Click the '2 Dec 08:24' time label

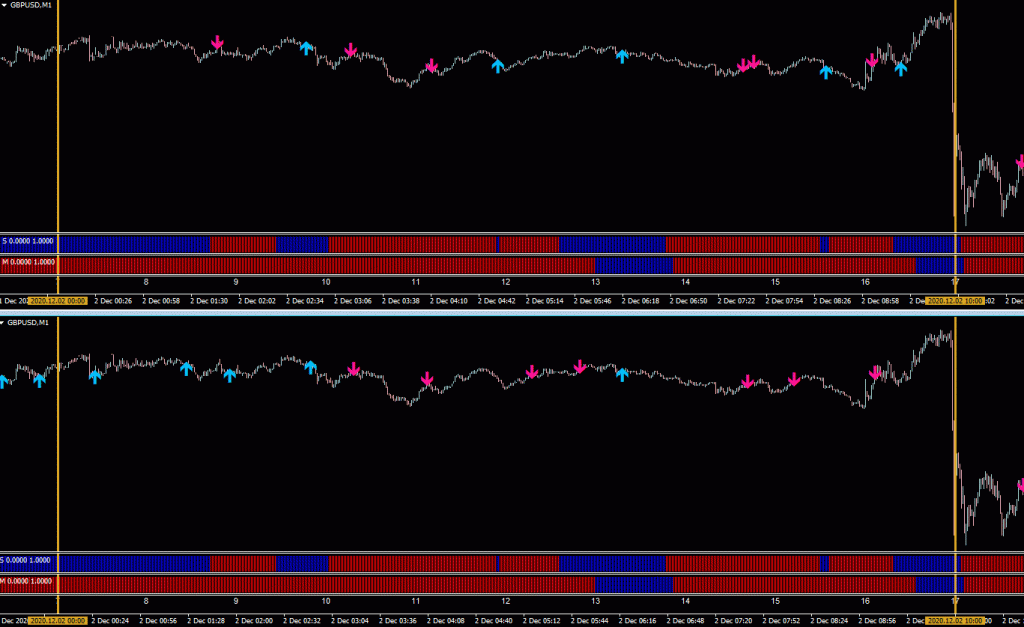pos(830,620)
